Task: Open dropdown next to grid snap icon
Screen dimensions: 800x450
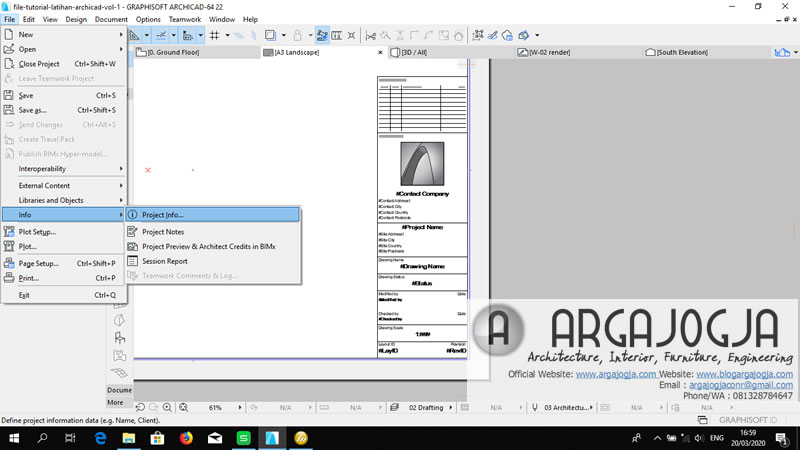Action: click(227, 35)
